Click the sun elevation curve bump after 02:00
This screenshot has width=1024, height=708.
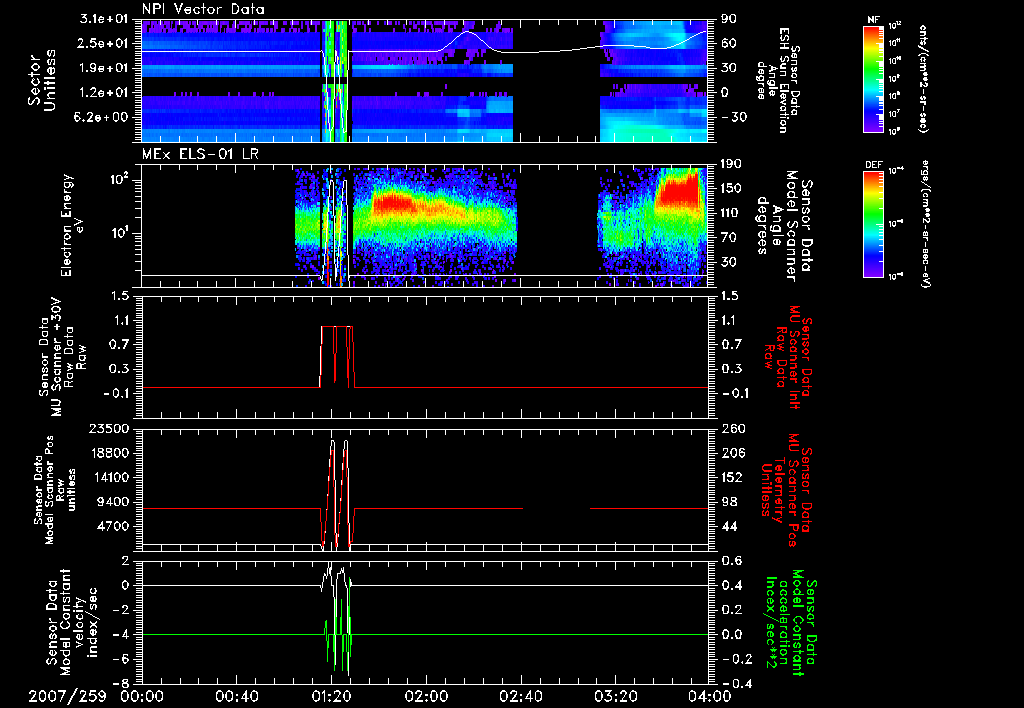coord(468,40)
